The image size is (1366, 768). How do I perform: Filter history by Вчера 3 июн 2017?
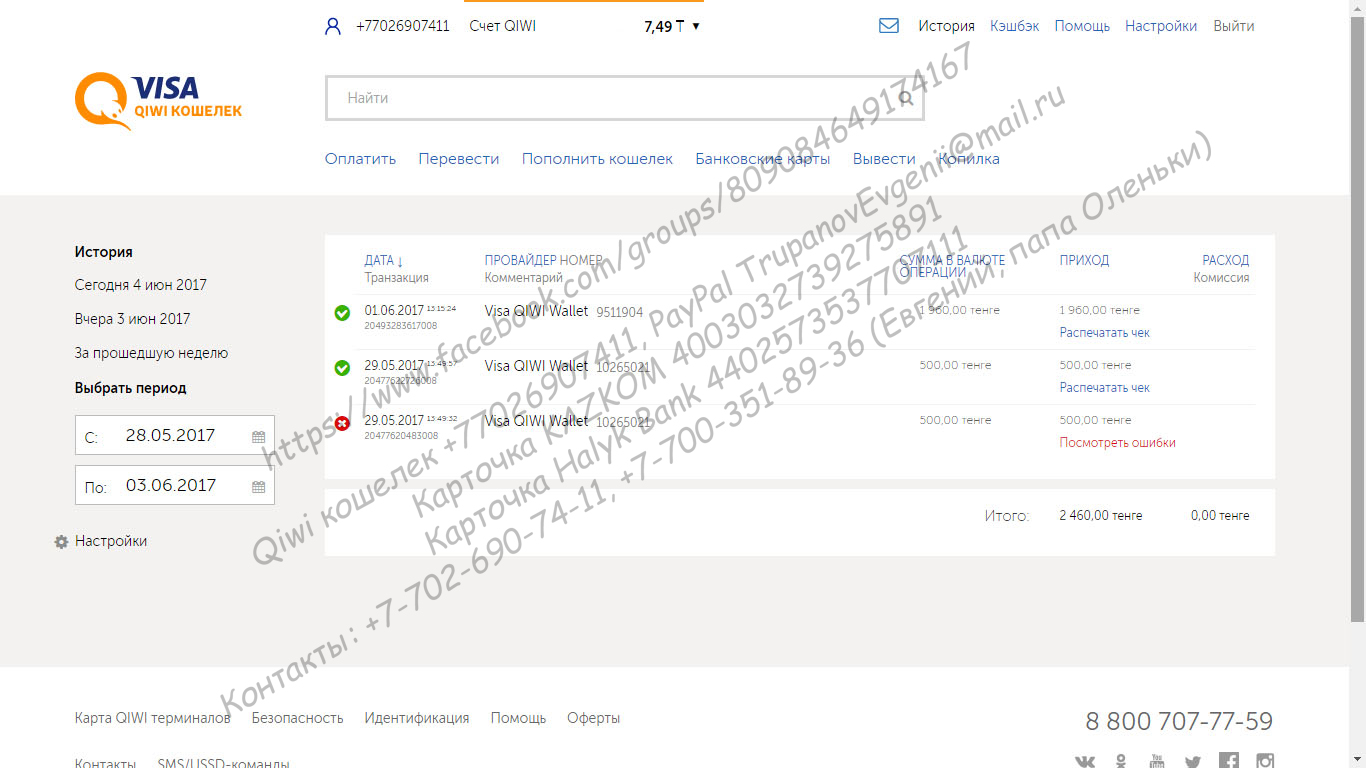pos(132,319)
